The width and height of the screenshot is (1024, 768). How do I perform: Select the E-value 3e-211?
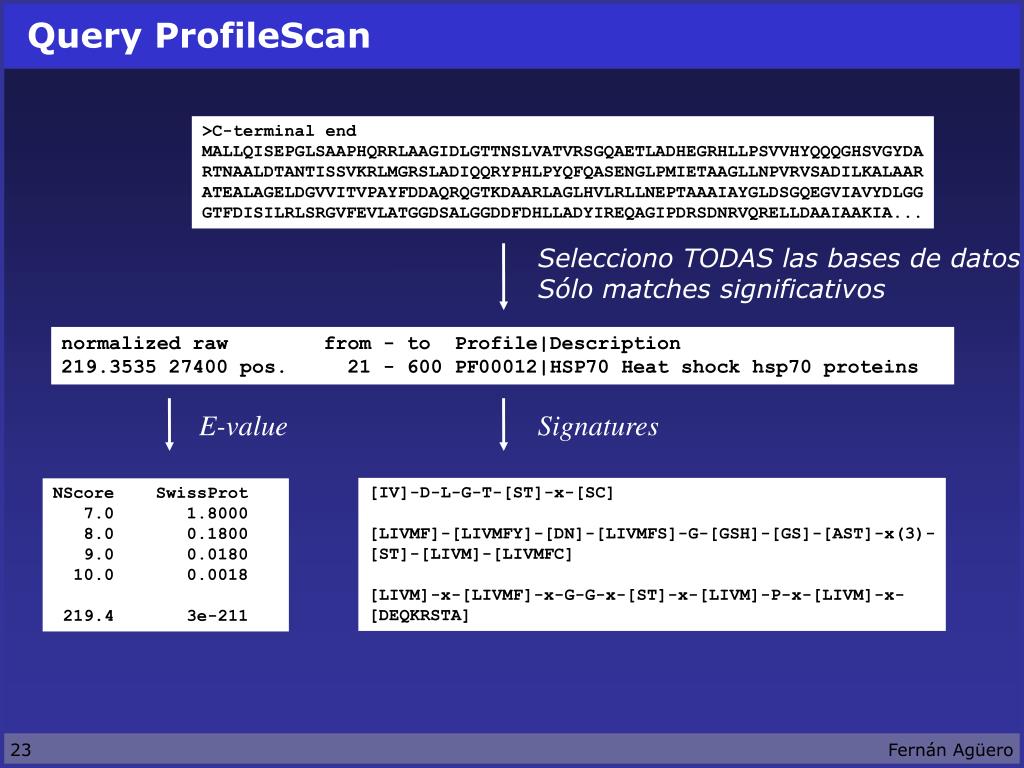(217, 616)
